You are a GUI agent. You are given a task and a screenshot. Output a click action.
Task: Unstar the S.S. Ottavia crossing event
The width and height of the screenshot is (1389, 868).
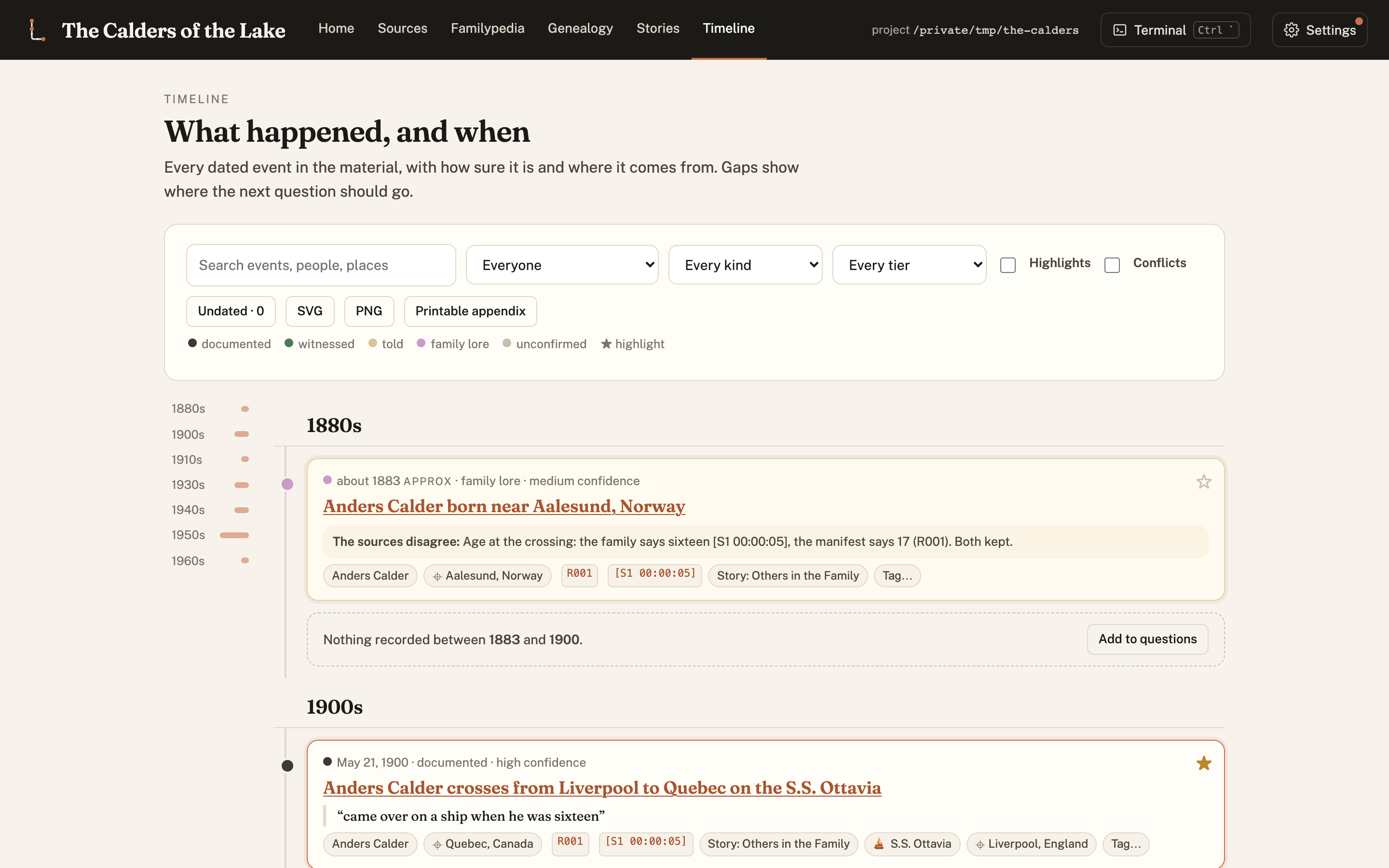[1204, 763]
